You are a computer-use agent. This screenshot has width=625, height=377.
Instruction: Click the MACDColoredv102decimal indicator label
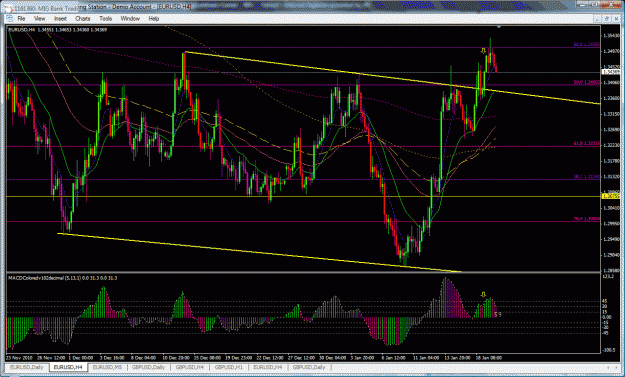point(63,278)
